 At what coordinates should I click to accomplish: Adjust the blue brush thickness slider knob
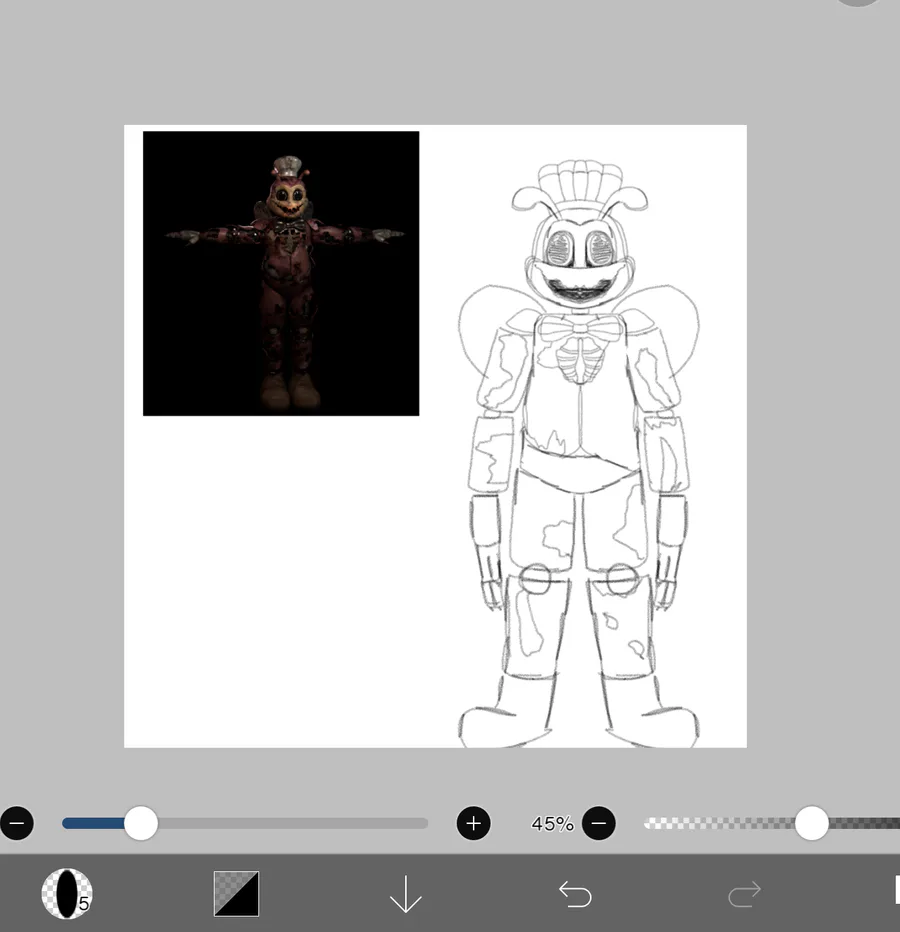141,823
